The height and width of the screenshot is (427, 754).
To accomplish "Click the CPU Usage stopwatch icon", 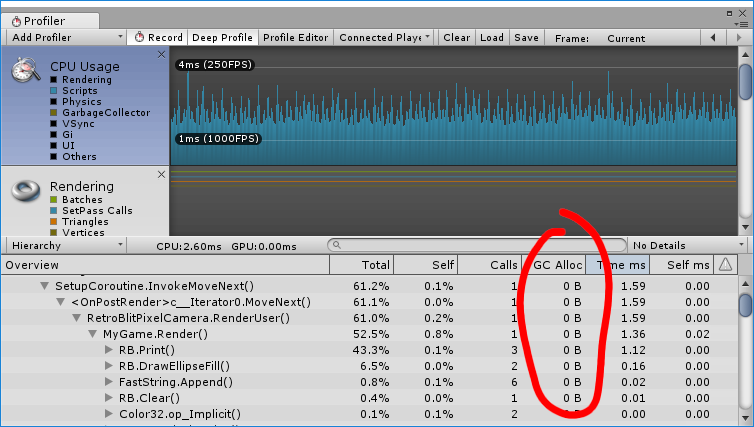I will coord(26,70).
